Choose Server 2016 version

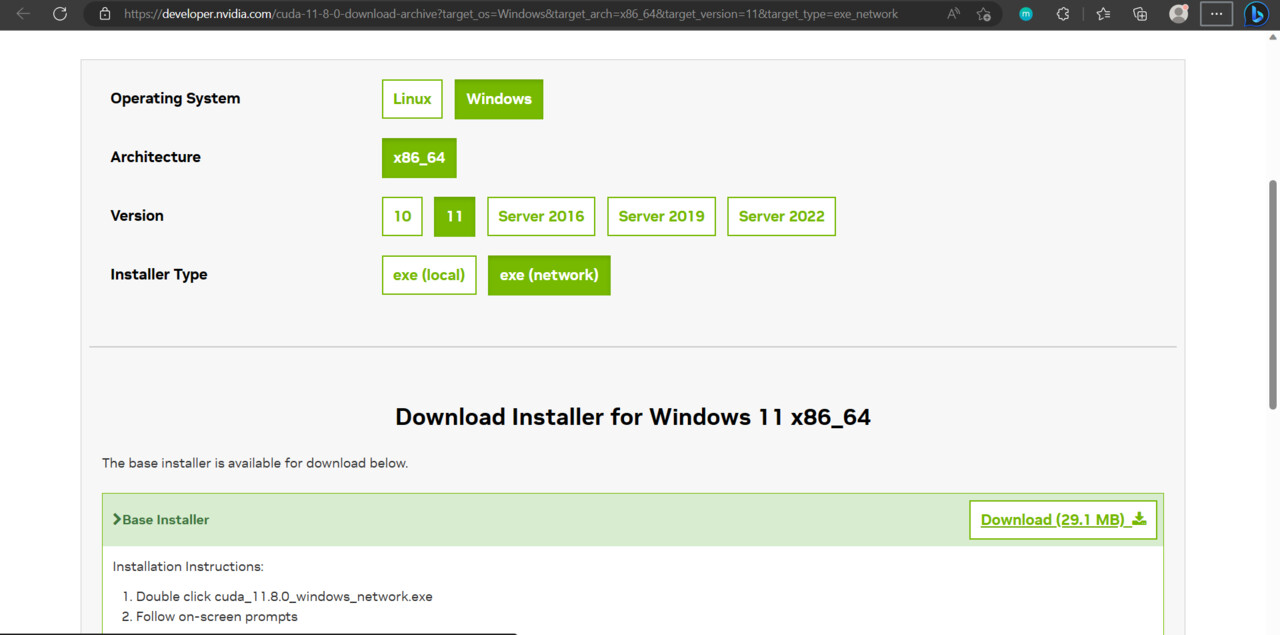click(541, 216)
